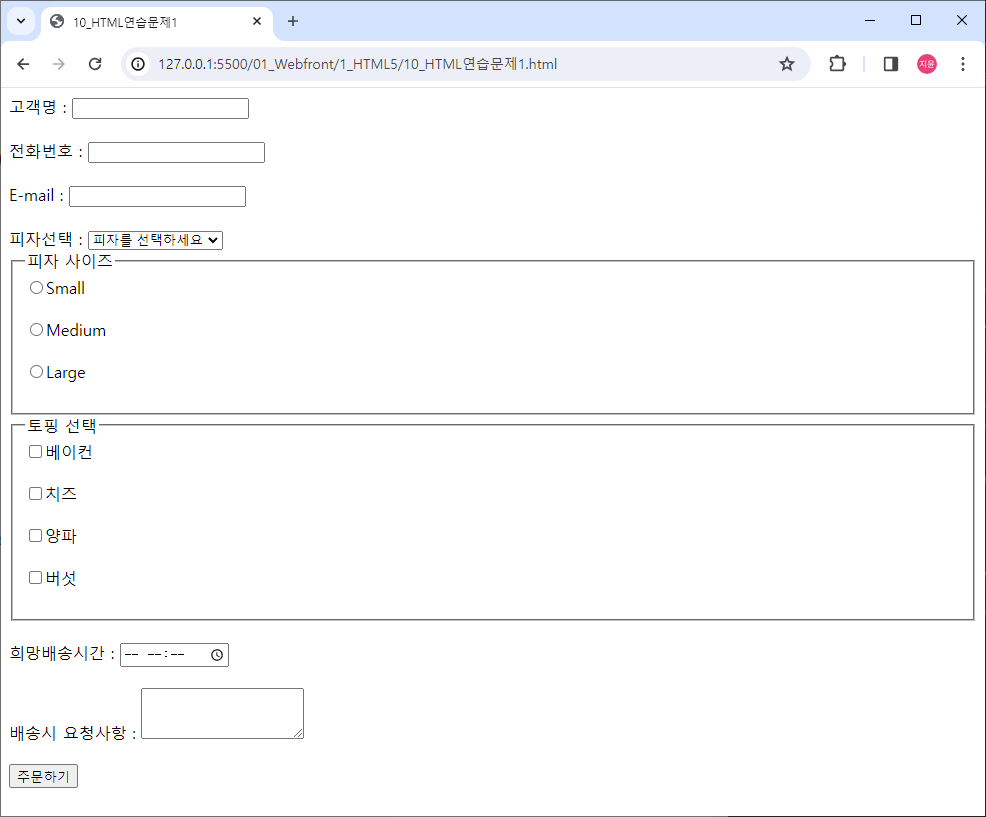The width and height of the screenshot is (986, 817).
Task: Open Chrome three-dot menu
Action: [963, 64]
